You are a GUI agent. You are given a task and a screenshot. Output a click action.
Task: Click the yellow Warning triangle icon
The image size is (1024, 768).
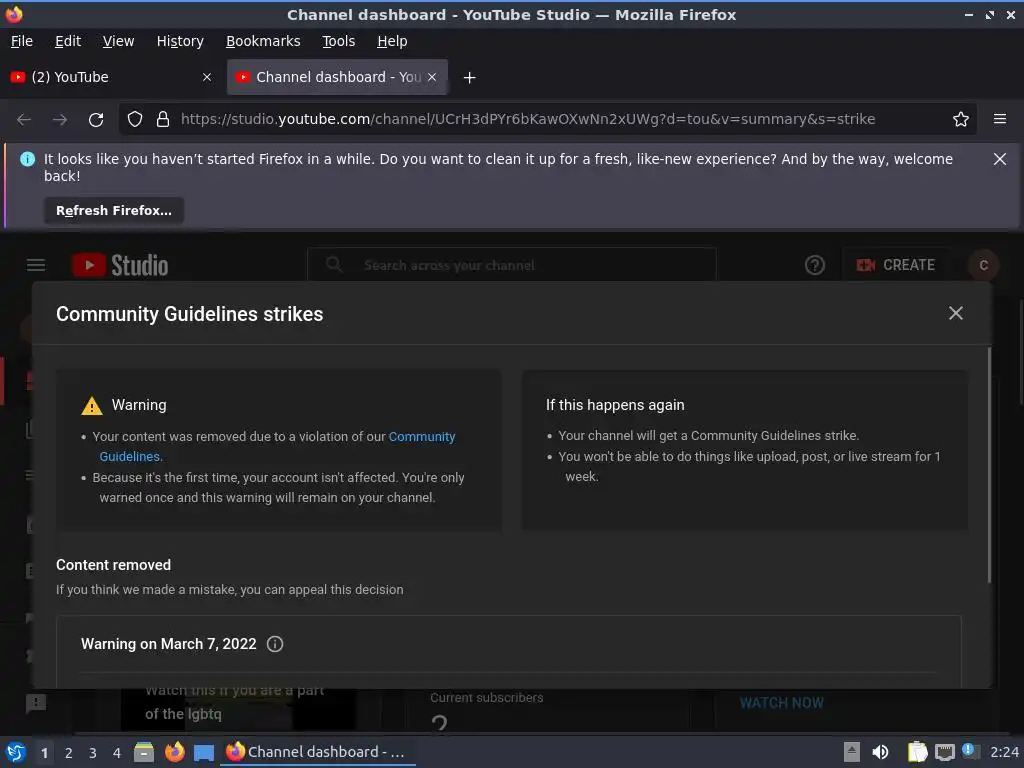pyautogui.click(x=92, y=406)
